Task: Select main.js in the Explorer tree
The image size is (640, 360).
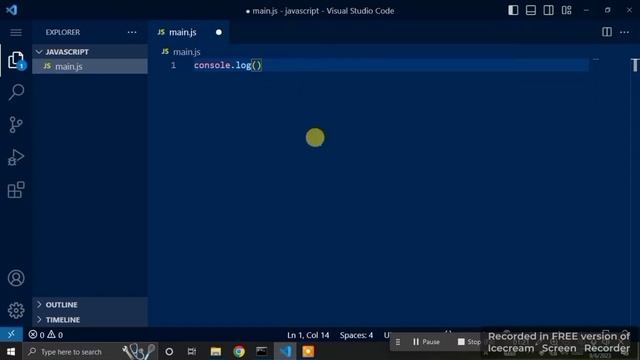Action: click(90, 66)
